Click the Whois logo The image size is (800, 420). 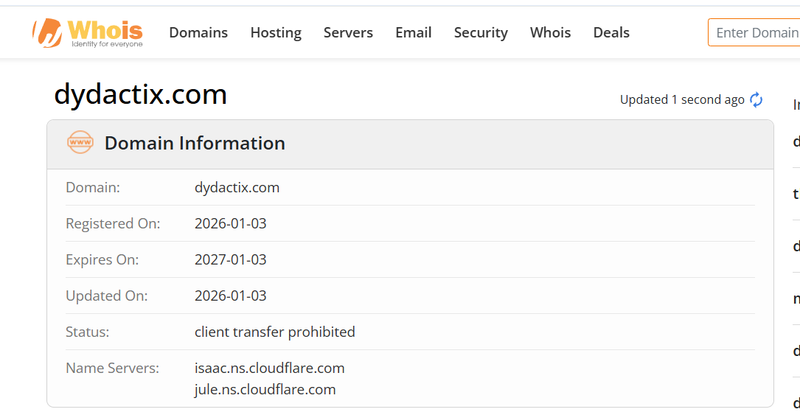coord(88,33)
